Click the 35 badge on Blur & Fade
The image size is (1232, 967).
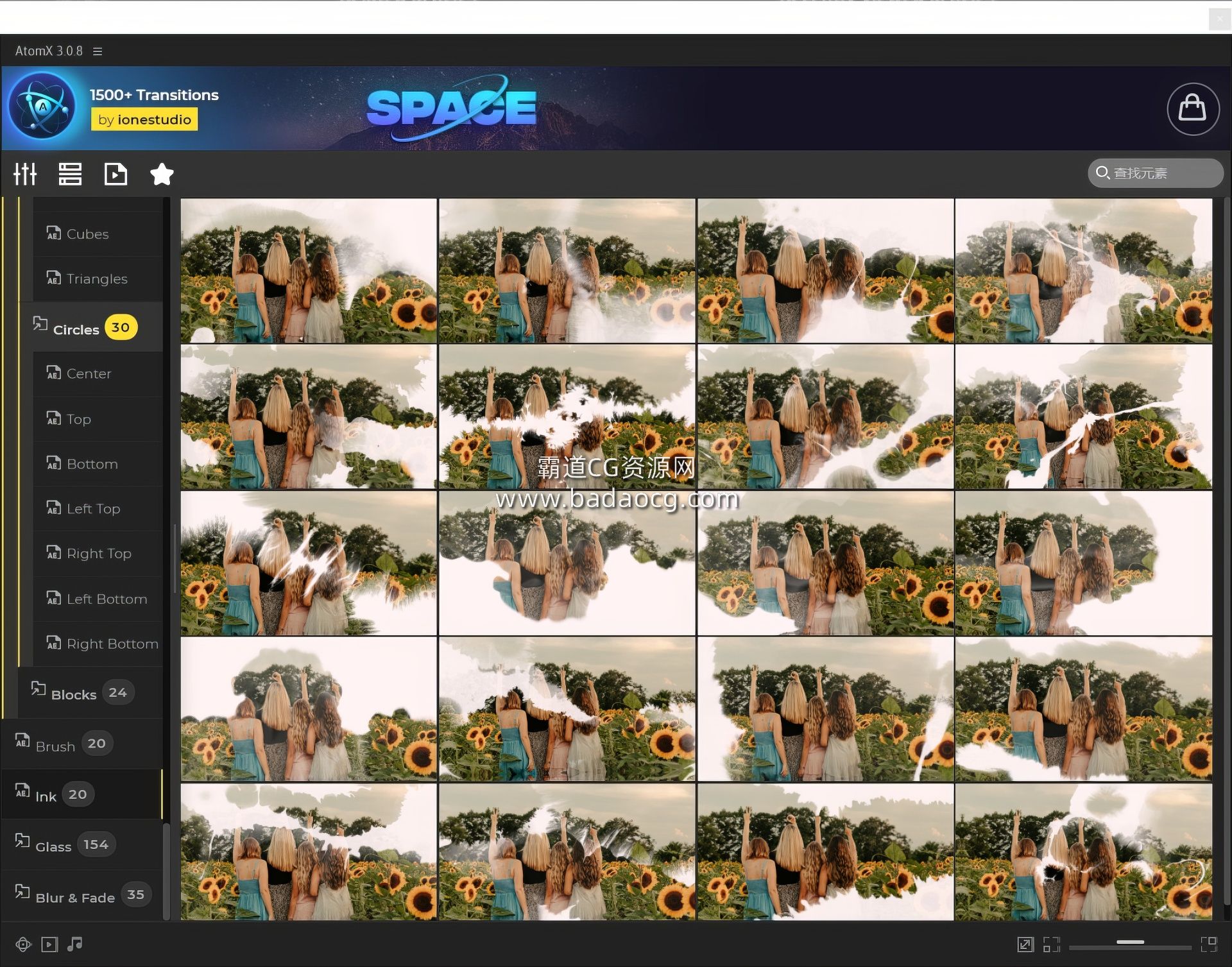tap(135, 894)
